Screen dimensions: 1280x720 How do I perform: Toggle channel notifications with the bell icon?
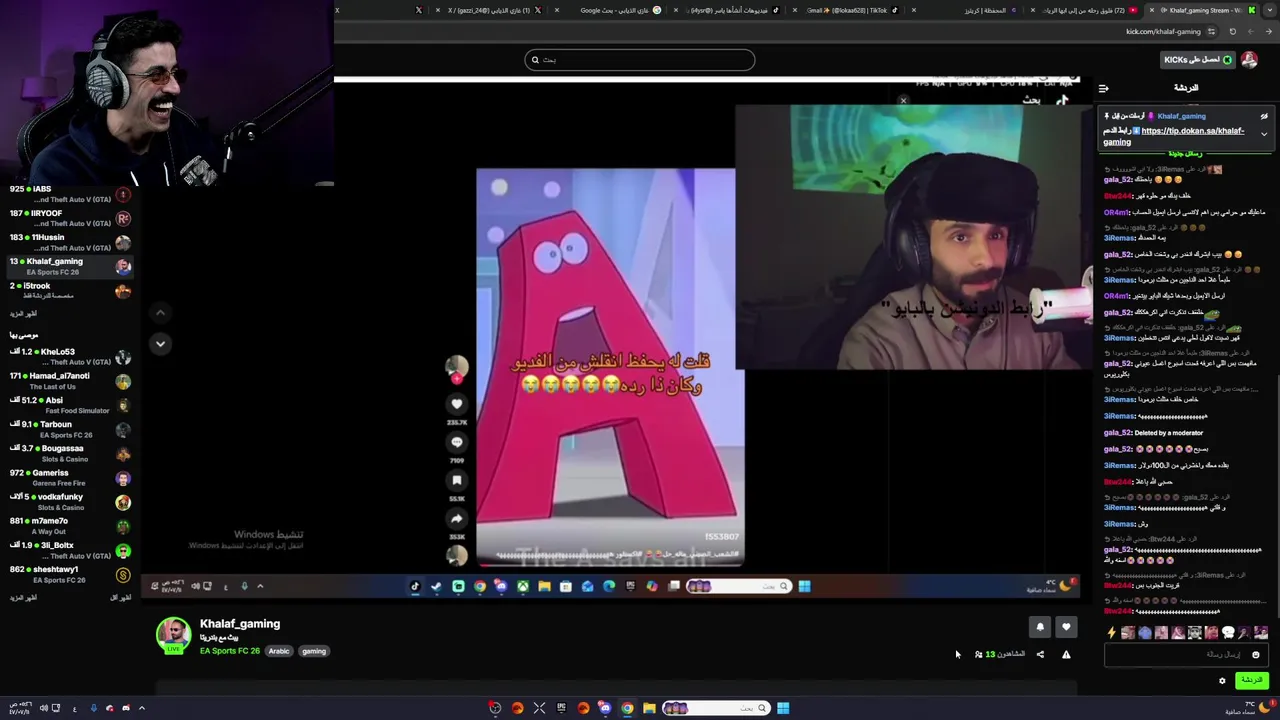coord(1040,627)
